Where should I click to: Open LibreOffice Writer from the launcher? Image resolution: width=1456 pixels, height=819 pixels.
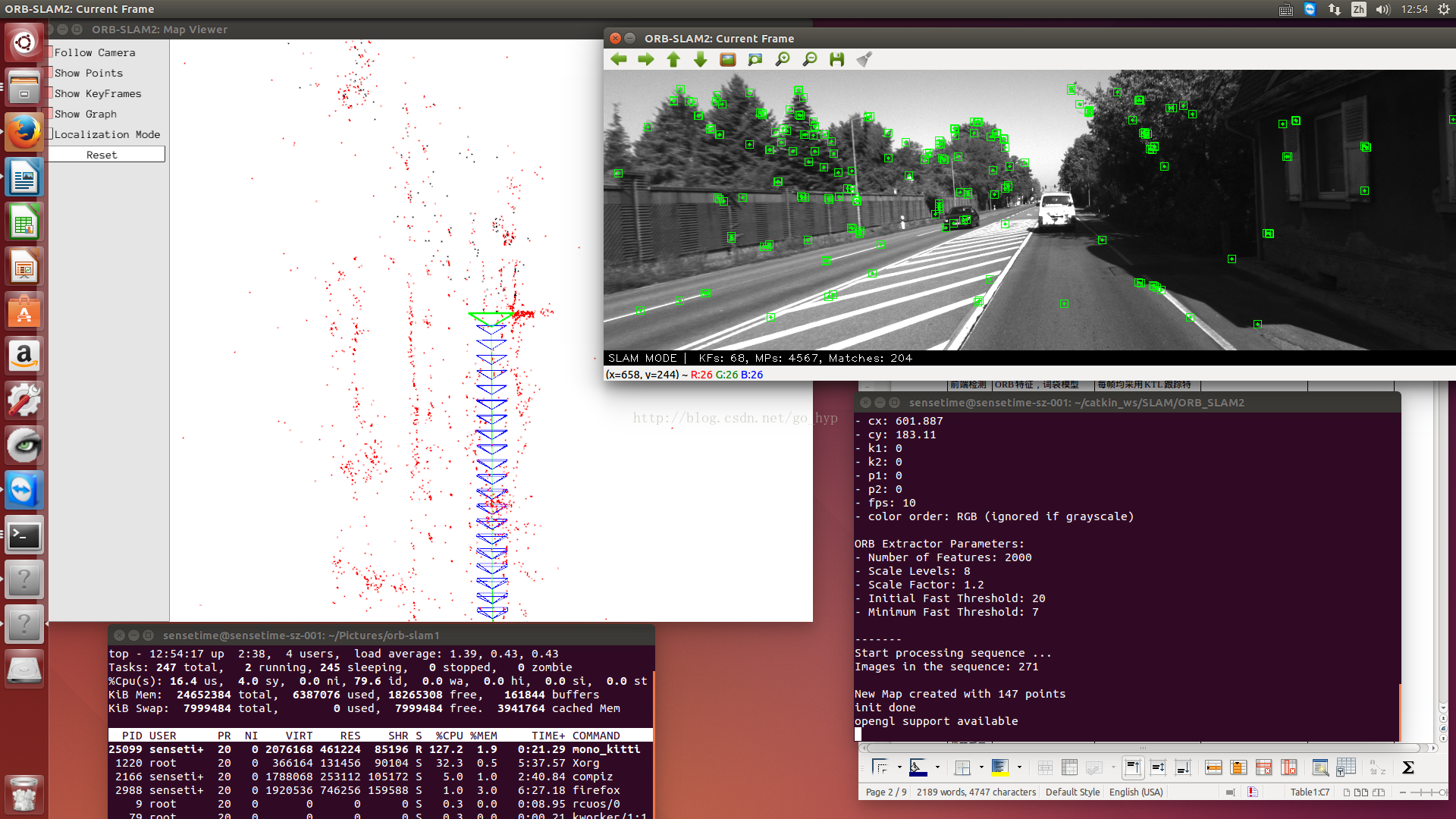(24, 177)
